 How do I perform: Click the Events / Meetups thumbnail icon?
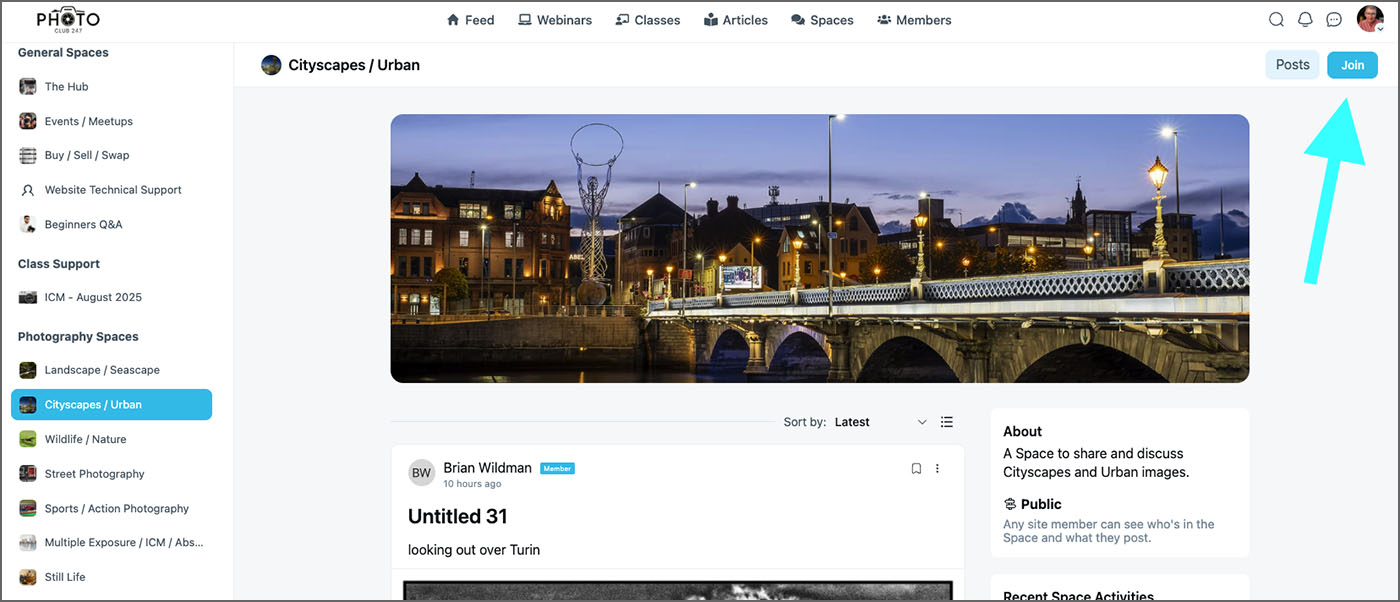pyautogui.click(x=28, y=121)
